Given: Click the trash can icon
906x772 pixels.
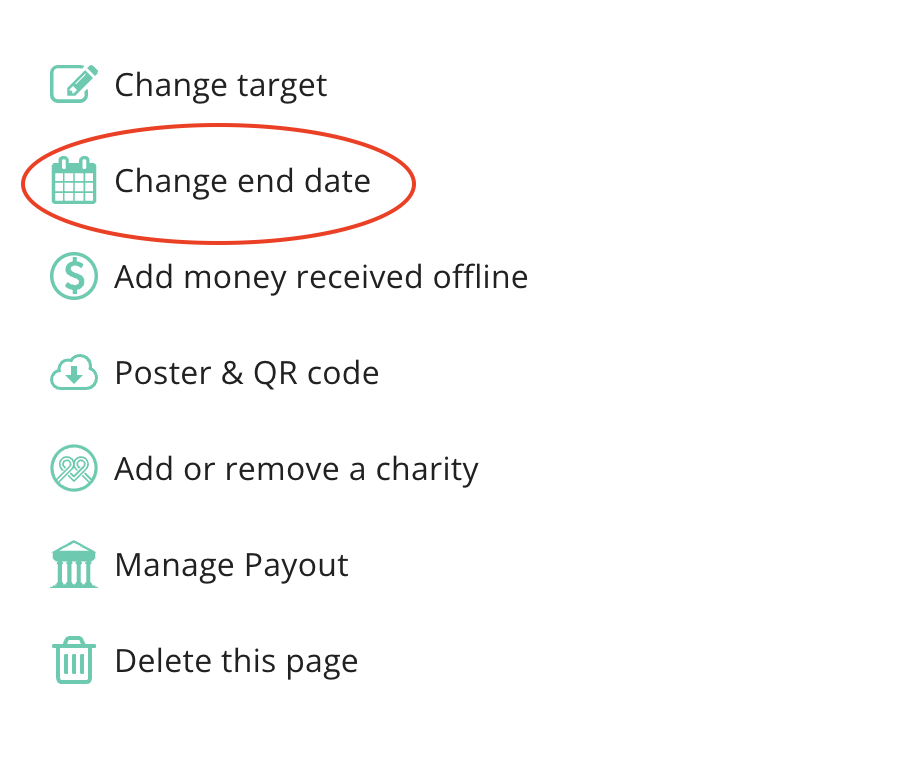Looking at the screenshot, I should tap(74, 660).
